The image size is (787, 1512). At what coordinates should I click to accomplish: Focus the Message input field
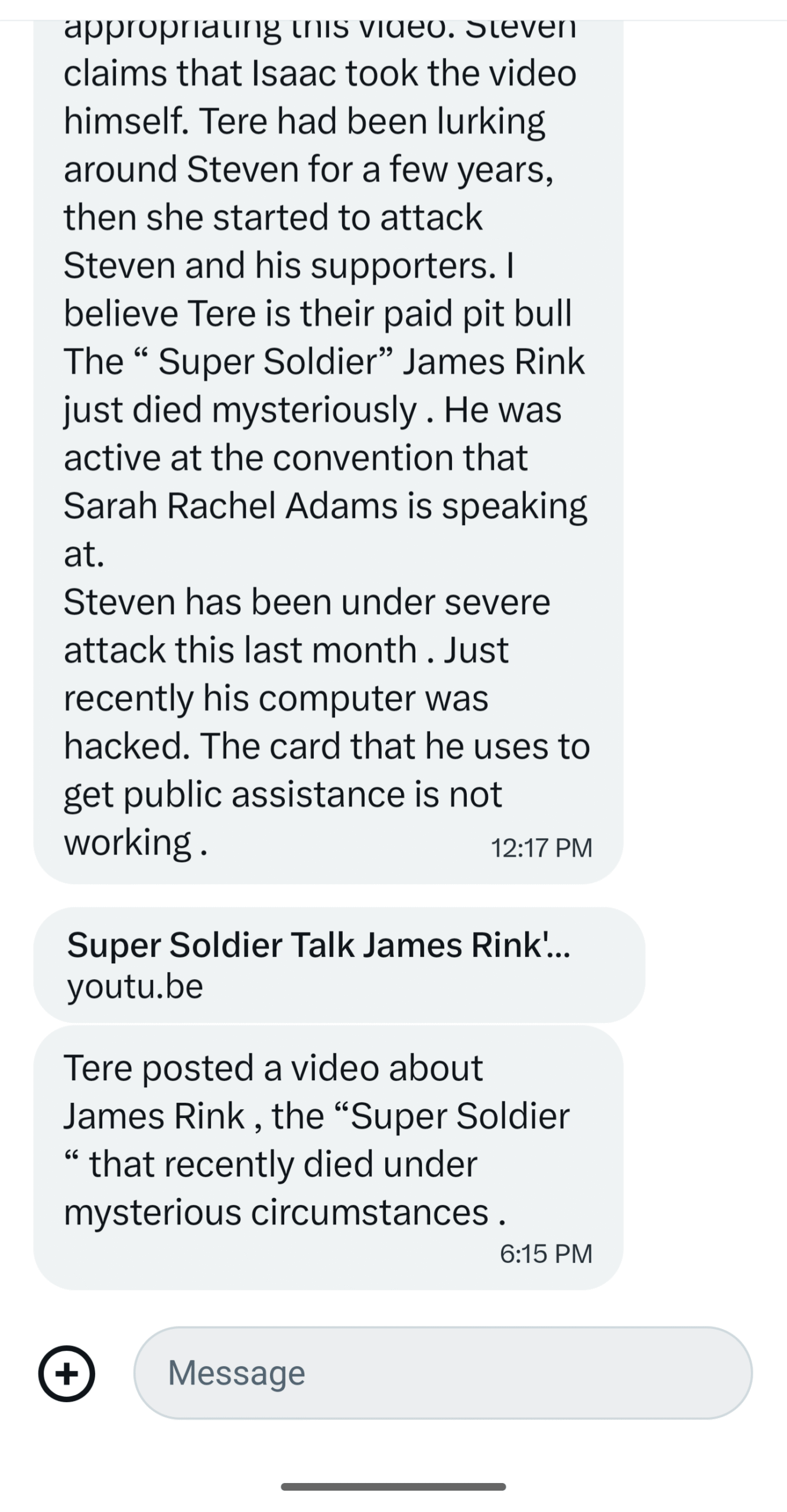pos(443,1373)
